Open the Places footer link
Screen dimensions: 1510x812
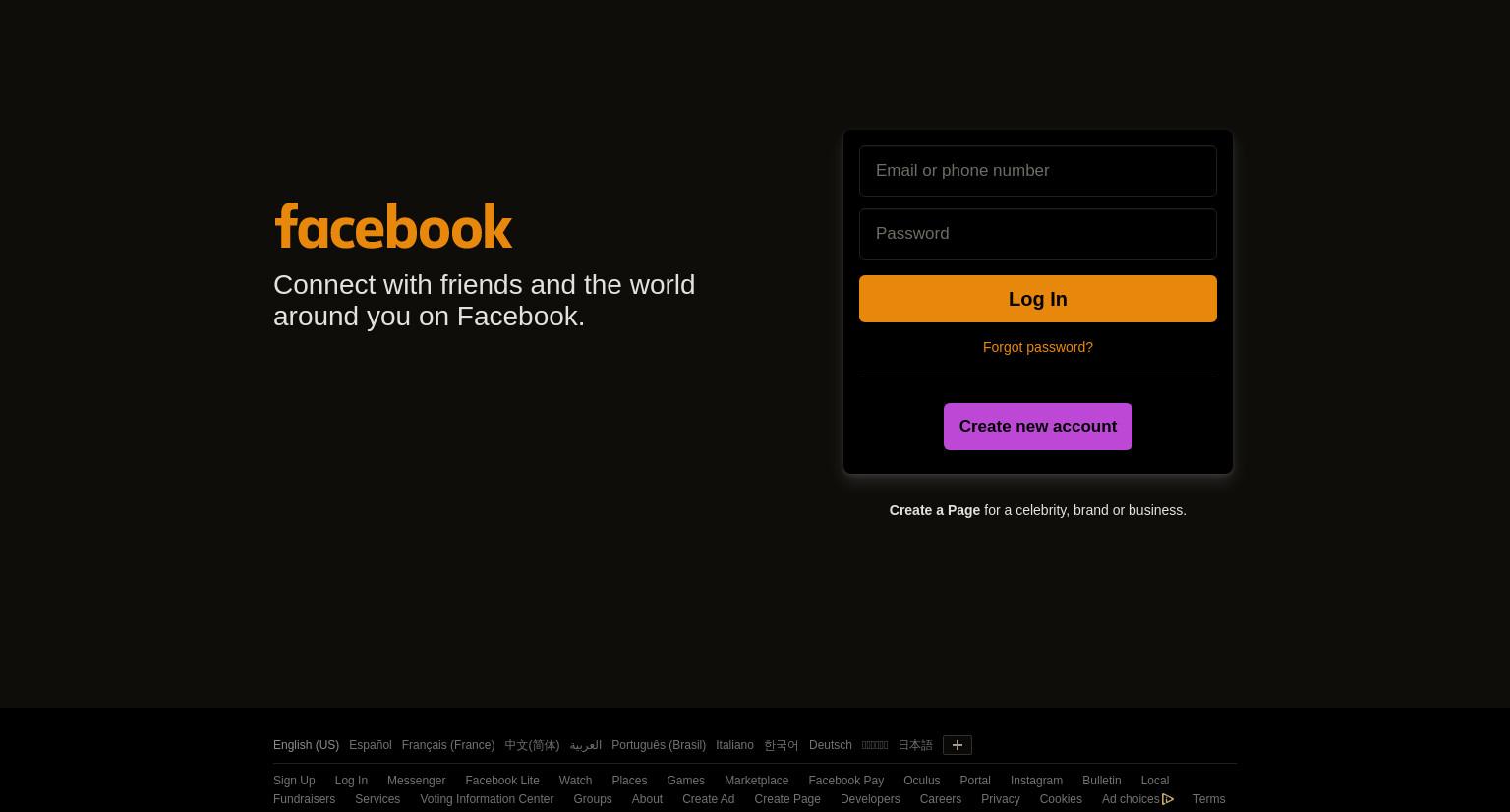click(629, 781)
